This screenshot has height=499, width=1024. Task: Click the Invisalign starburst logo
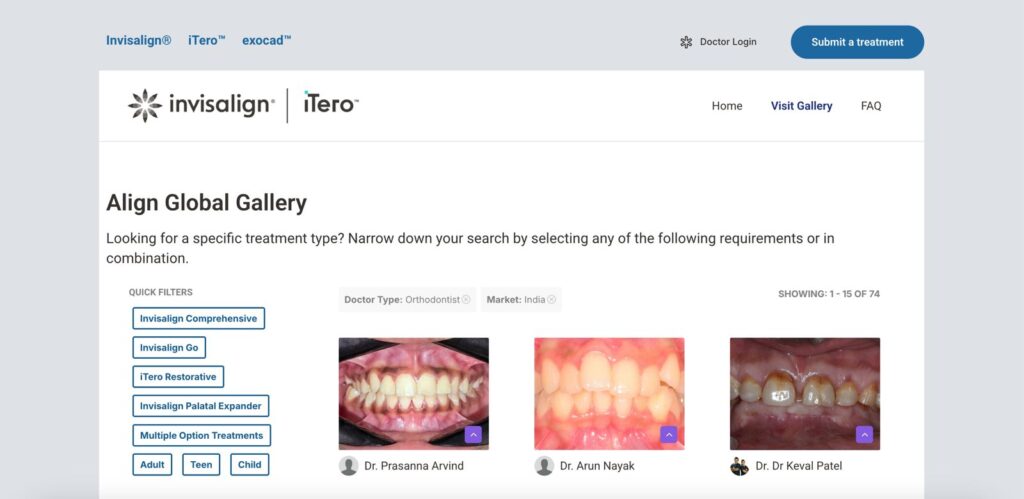click(145, 105)
